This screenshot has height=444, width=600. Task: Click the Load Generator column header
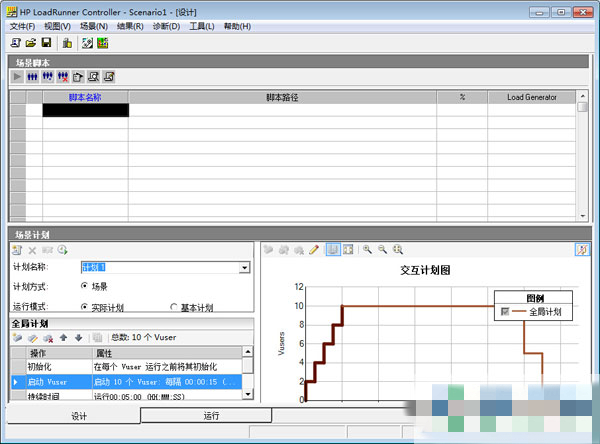tap(532, 97)
